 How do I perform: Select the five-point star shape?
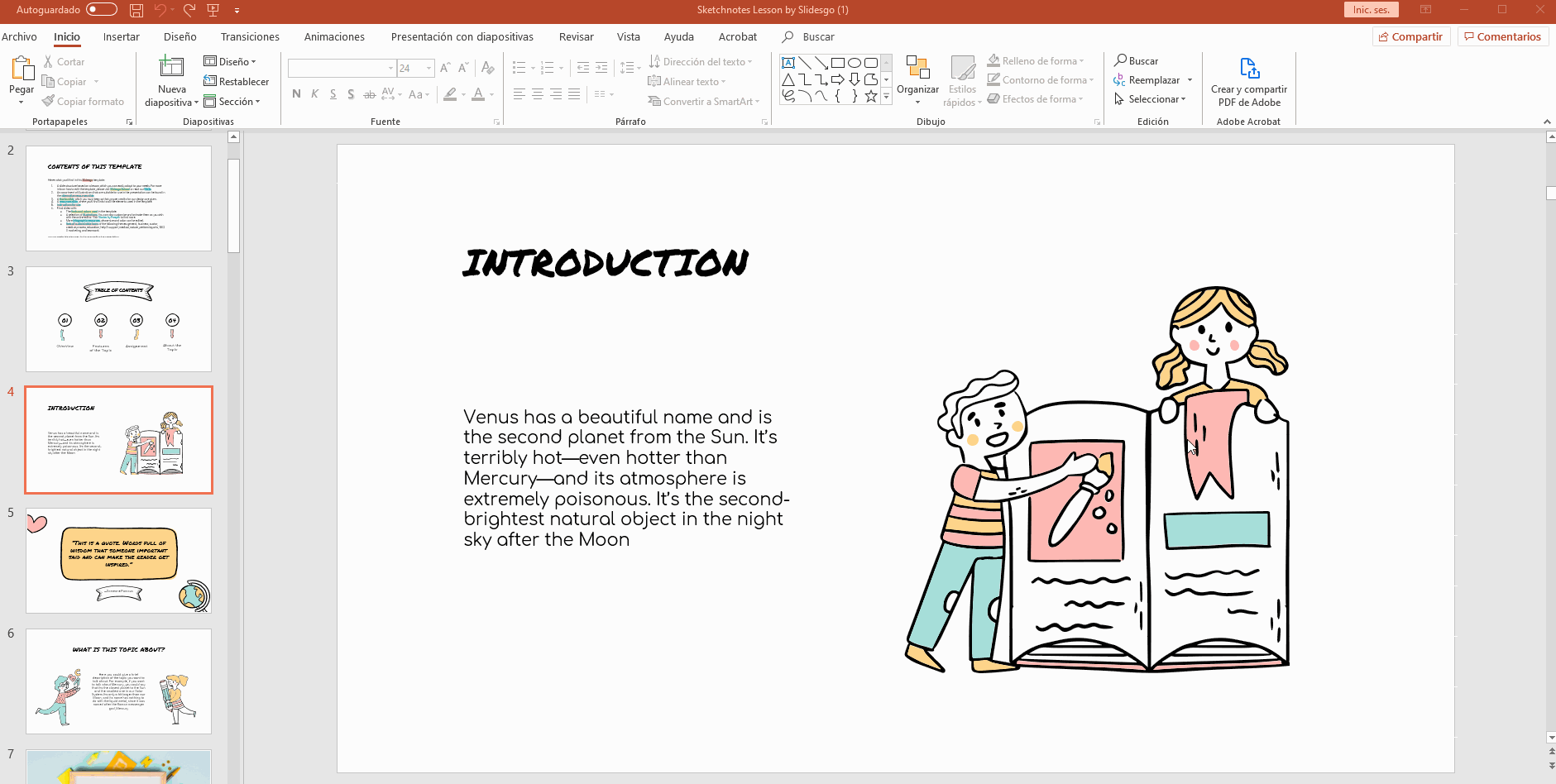tap(871, 96)
